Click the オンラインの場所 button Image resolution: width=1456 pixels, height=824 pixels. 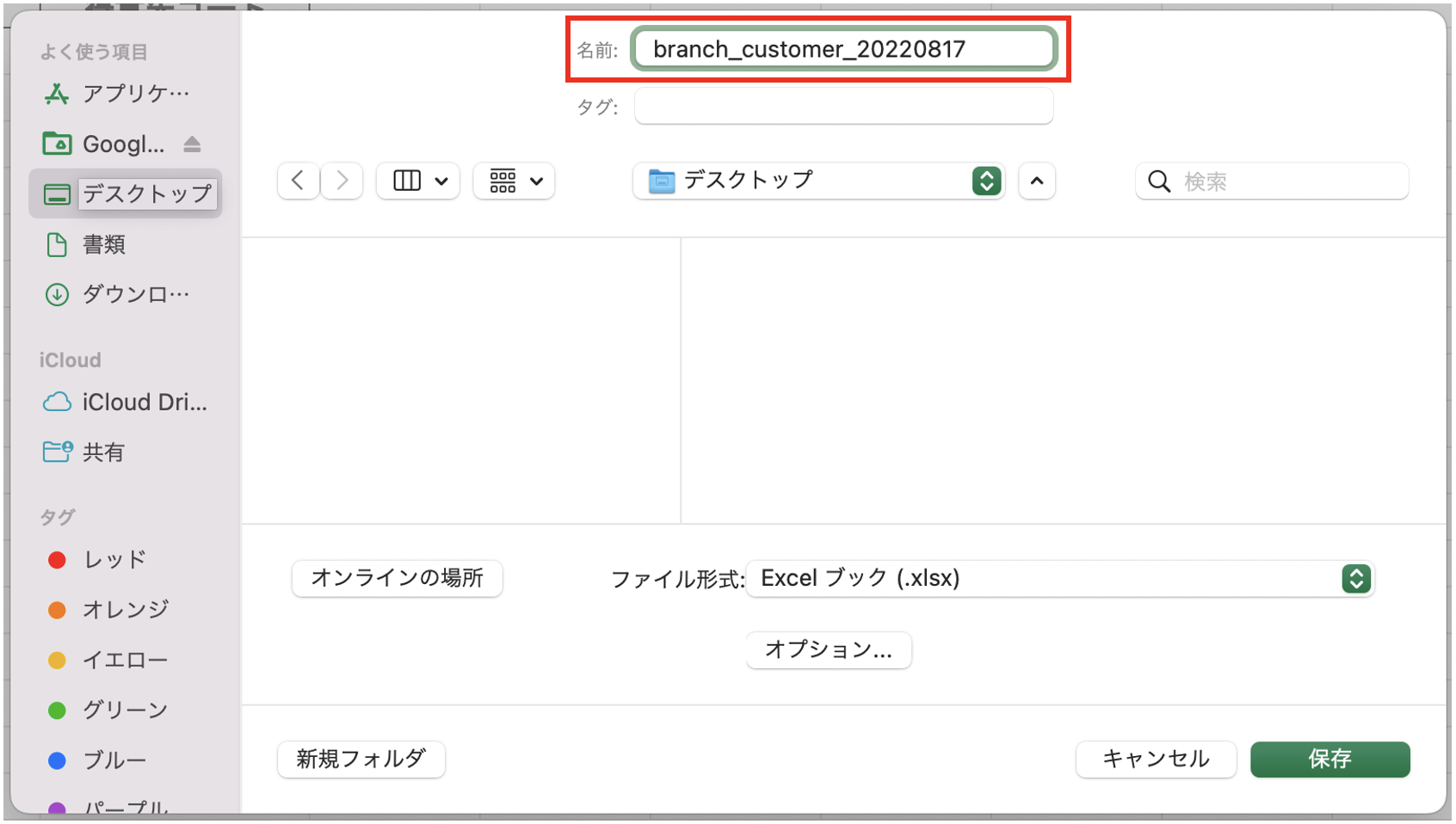pos(398,578)
